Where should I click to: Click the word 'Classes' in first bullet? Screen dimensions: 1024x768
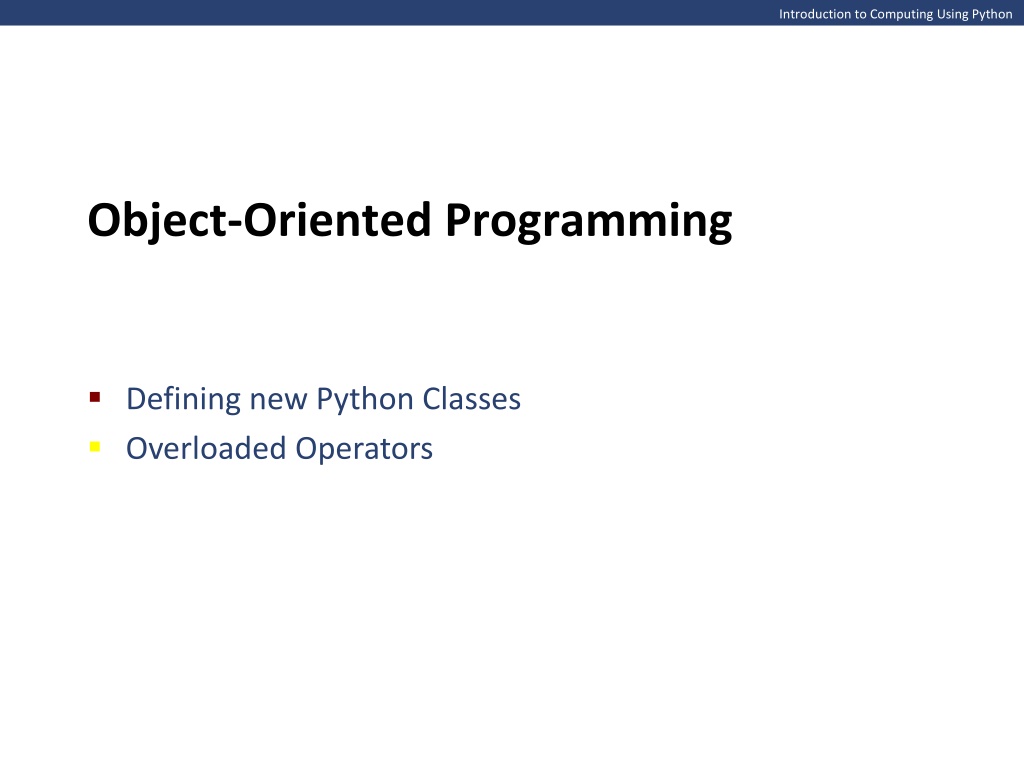(472, 399)
